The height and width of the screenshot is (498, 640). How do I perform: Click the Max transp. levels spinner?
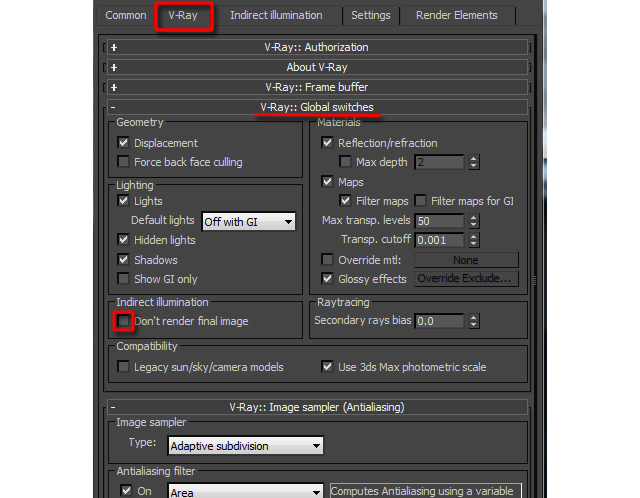473,221
